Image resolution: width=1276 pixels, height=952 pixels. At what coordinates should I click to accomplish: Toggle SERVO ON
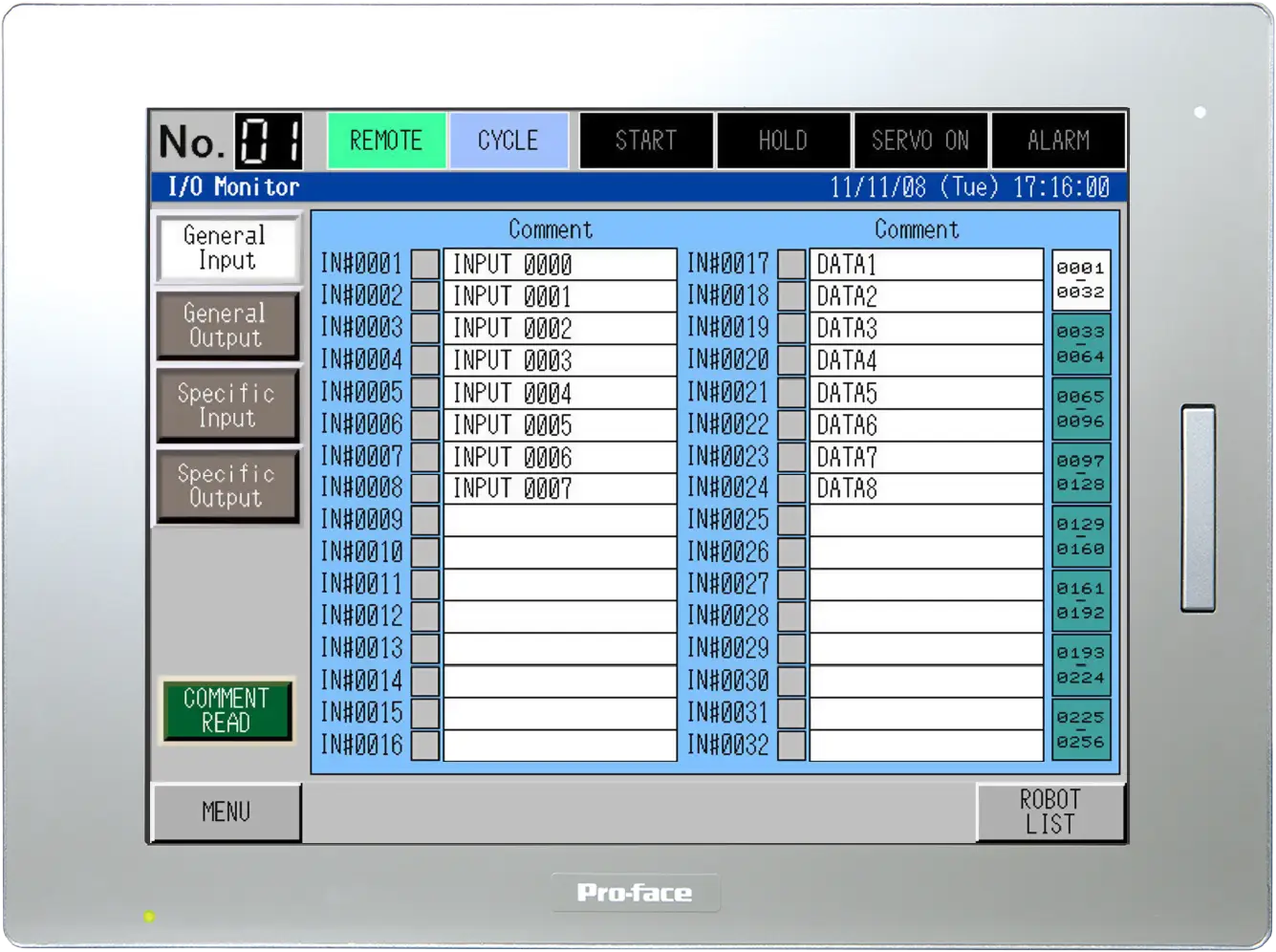point(920,141)
